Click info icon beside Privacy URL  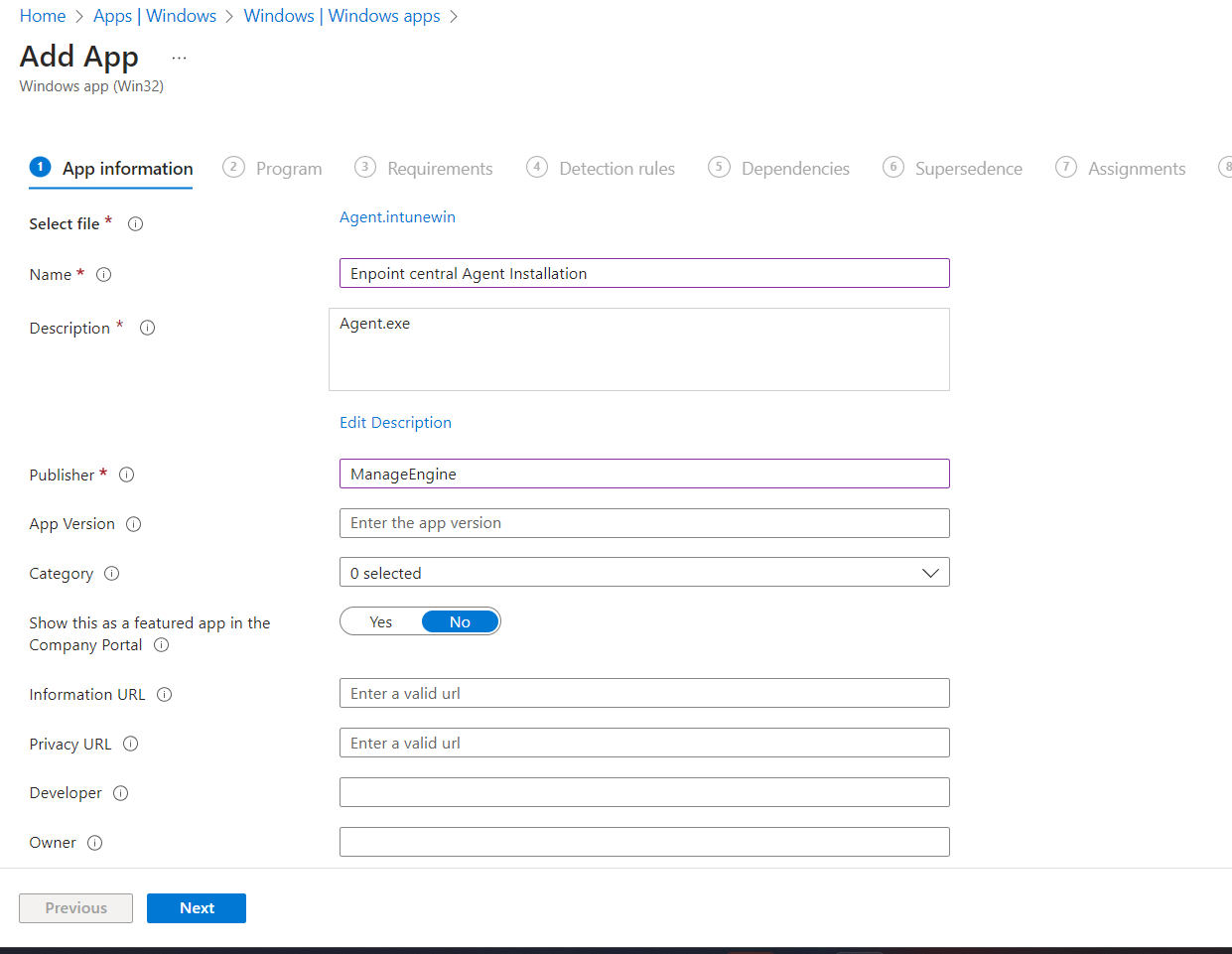pyautogui.click(x=130, y=745)
